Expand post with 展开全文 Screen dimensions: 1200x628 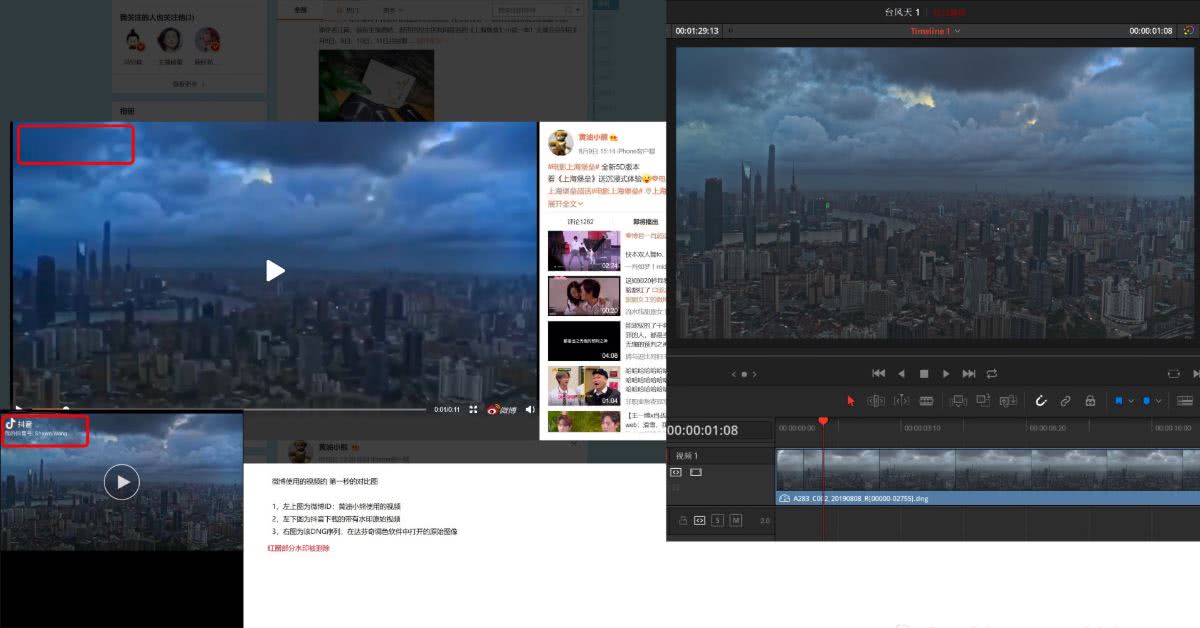point(565,203)
